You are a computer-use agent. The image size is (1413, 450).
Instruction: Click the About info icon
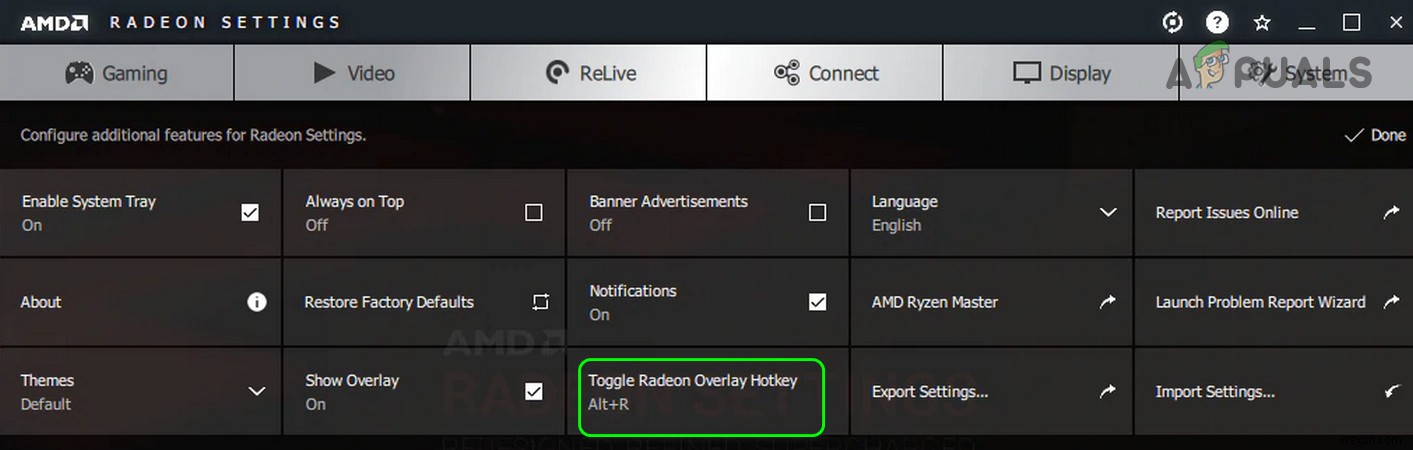257,302
